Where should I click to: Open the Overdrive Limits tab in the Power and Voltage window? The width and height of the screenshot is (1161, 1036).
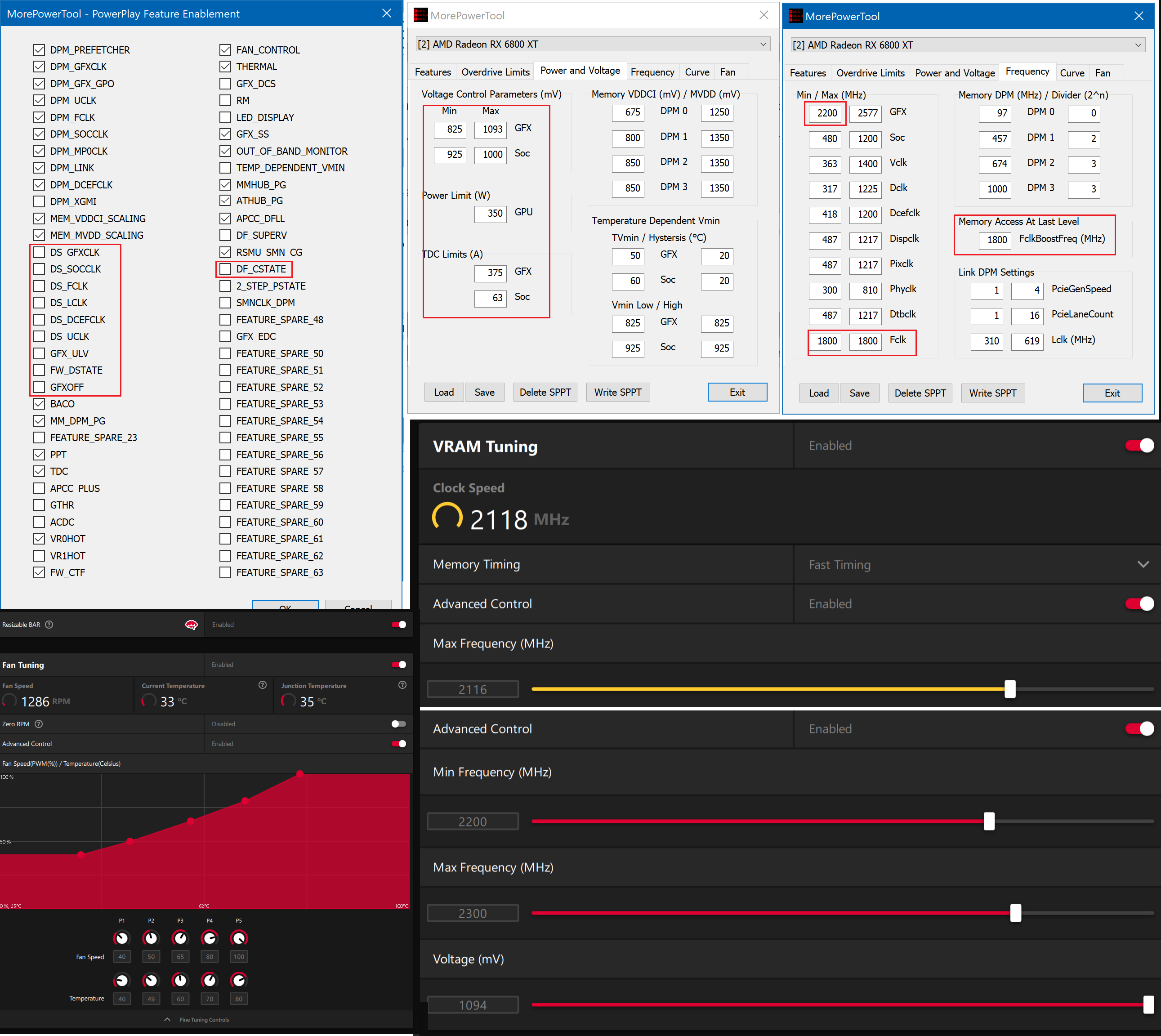point(495,72)
